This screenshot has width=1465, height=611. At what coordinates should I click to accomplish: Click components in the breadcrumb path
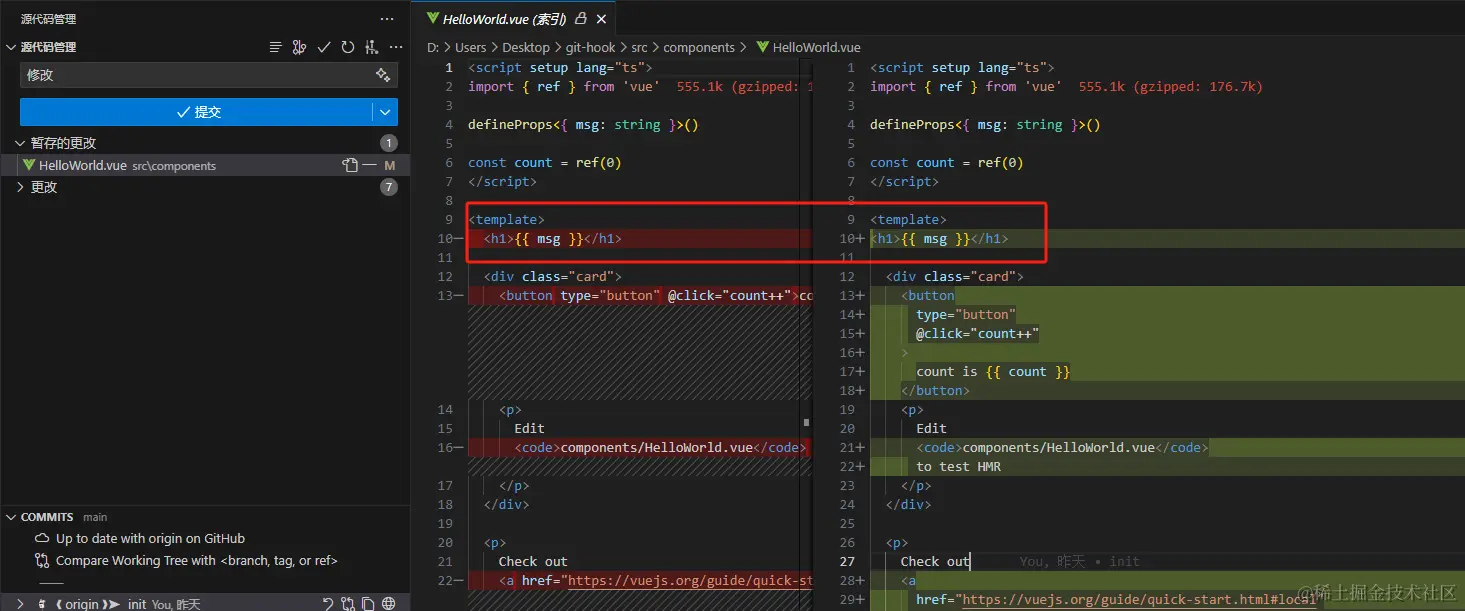699,47
